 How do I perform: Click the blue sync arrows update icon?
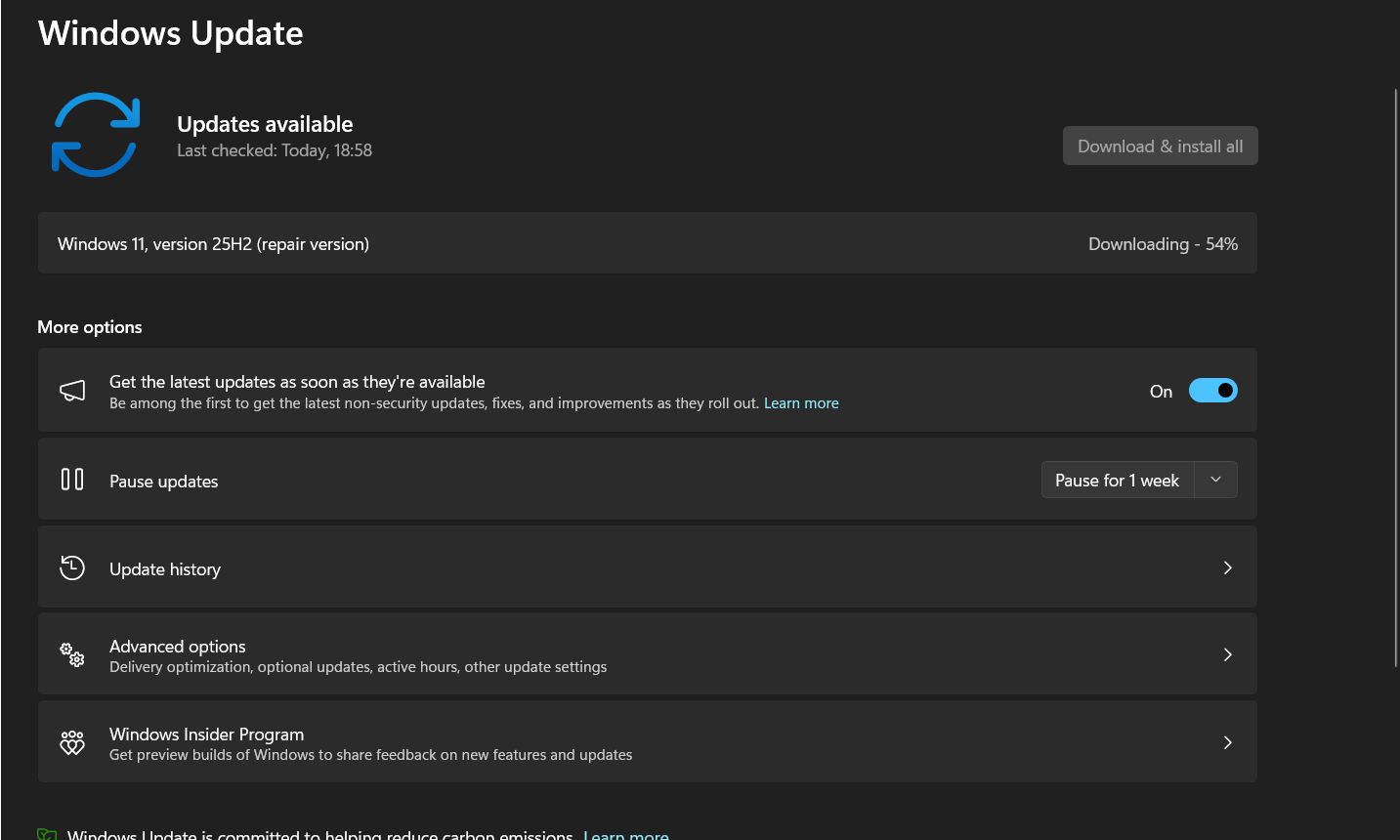pos(96,135)
